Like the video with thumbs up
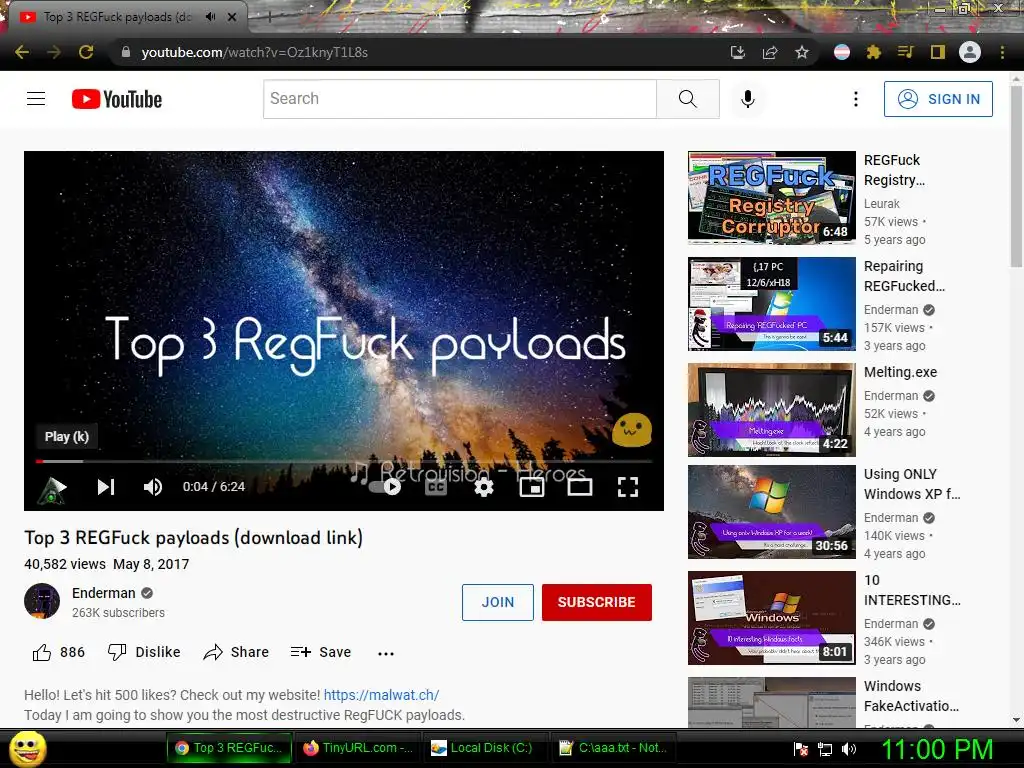 pos(59,652)
